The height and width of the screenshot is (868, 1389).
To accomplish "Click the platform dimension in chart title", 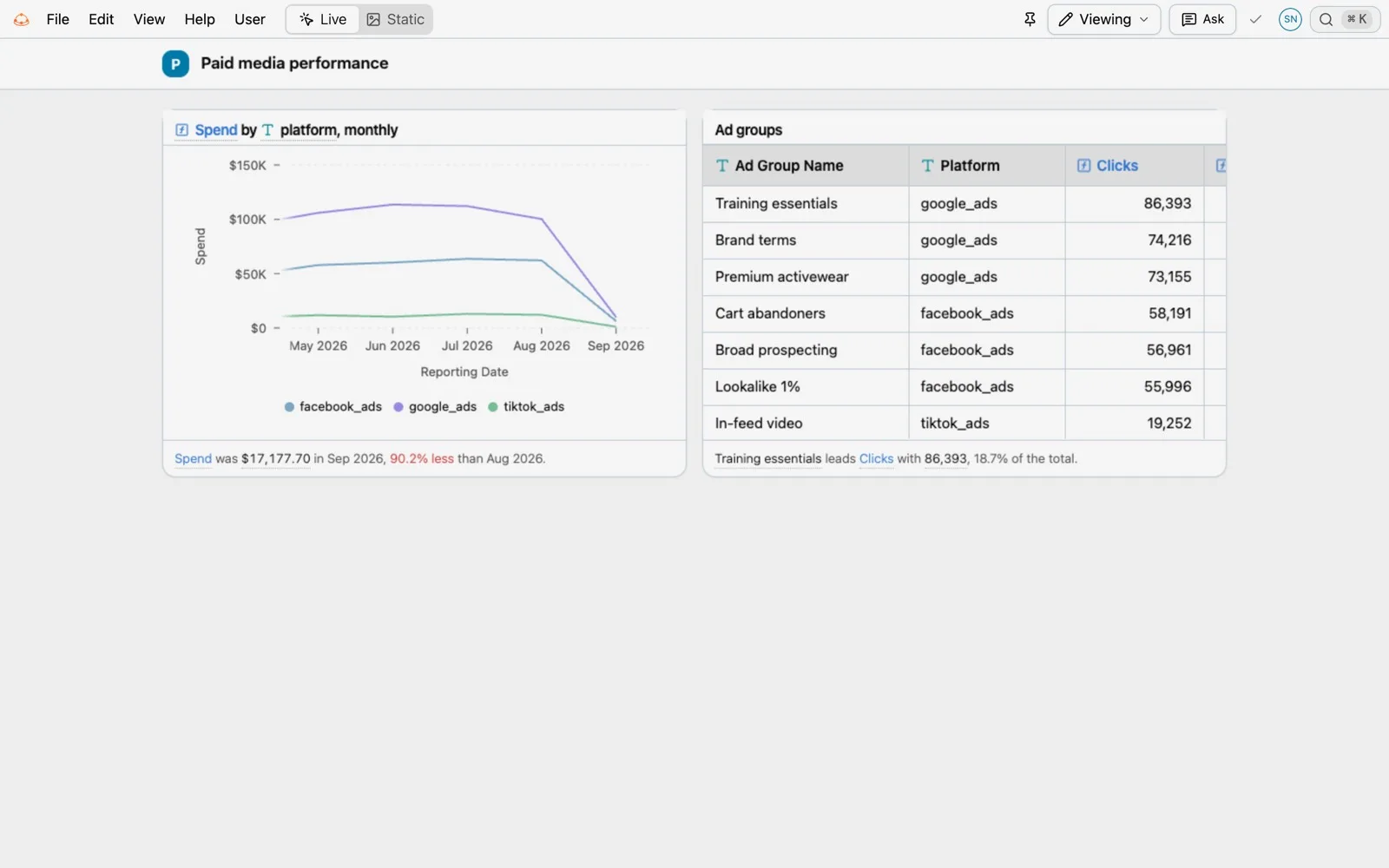I will click(308, 130).
